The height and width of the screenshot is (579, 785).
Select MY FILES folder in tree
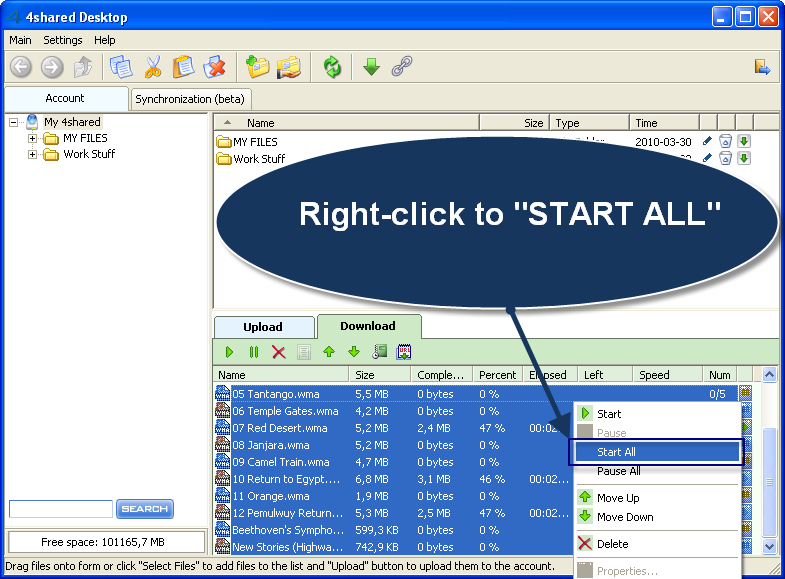pos(85,138)
